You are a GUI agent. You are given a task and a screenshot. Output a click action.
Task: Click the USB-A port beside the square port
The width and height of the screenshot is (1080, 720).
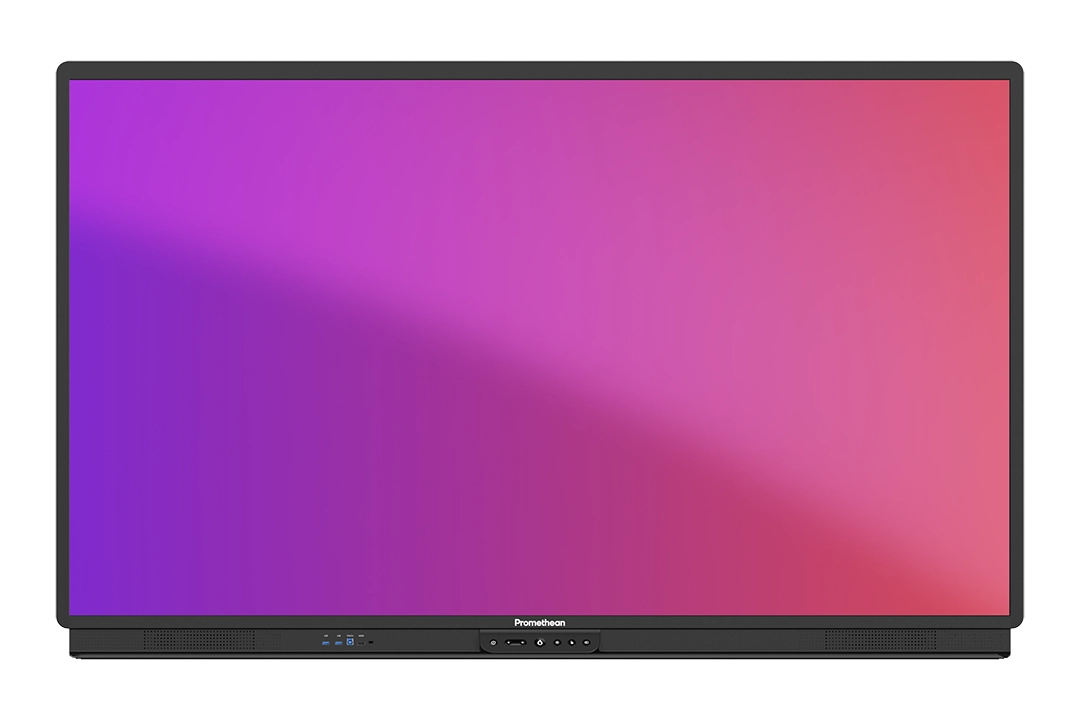coord(338,644)
